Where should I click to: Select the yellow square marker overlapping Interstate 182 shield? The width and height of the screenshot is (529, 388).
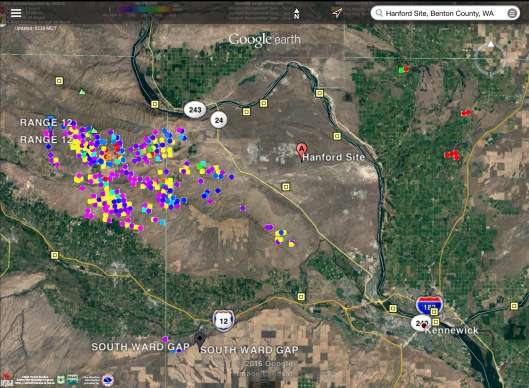[434, 311]
